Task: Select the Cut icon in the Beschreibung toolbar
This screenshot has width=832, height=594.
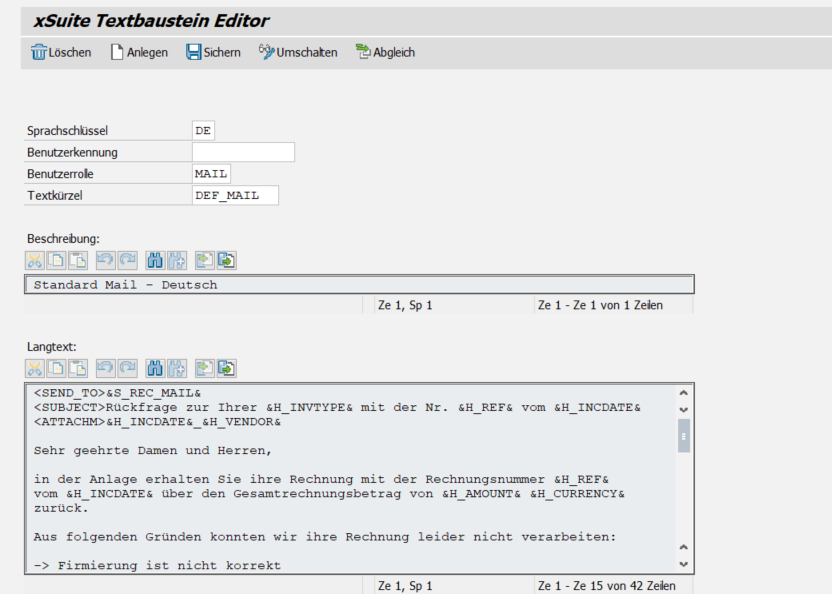Action: [36, 260]
